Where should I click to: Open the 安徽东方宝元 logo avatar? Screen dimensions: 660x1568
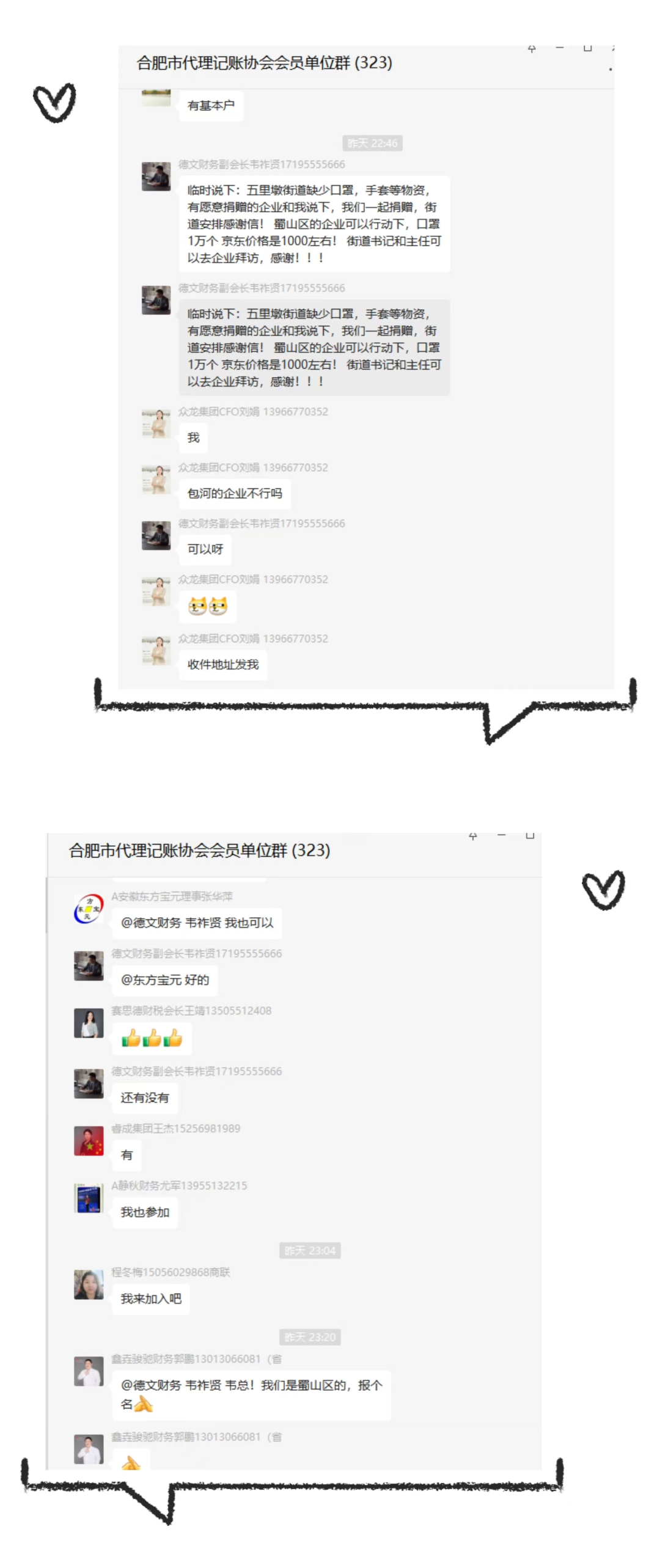coord(89,909)
